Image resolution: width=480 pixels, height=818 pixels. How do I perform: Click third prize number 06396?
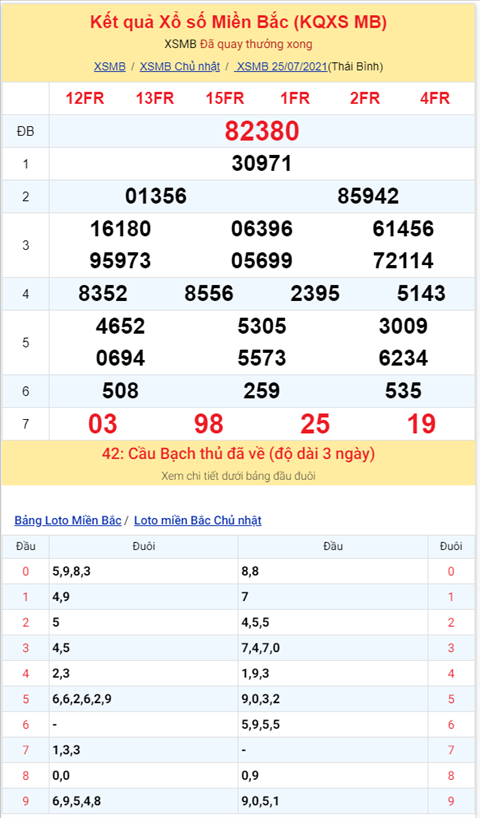[262, 228]
